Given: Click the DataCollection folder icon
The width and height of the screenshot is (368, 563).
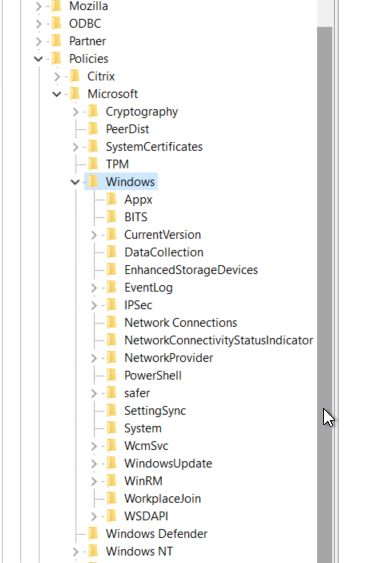Looking at the screenshot, I should pyautogui.click(x=112, y=252).
